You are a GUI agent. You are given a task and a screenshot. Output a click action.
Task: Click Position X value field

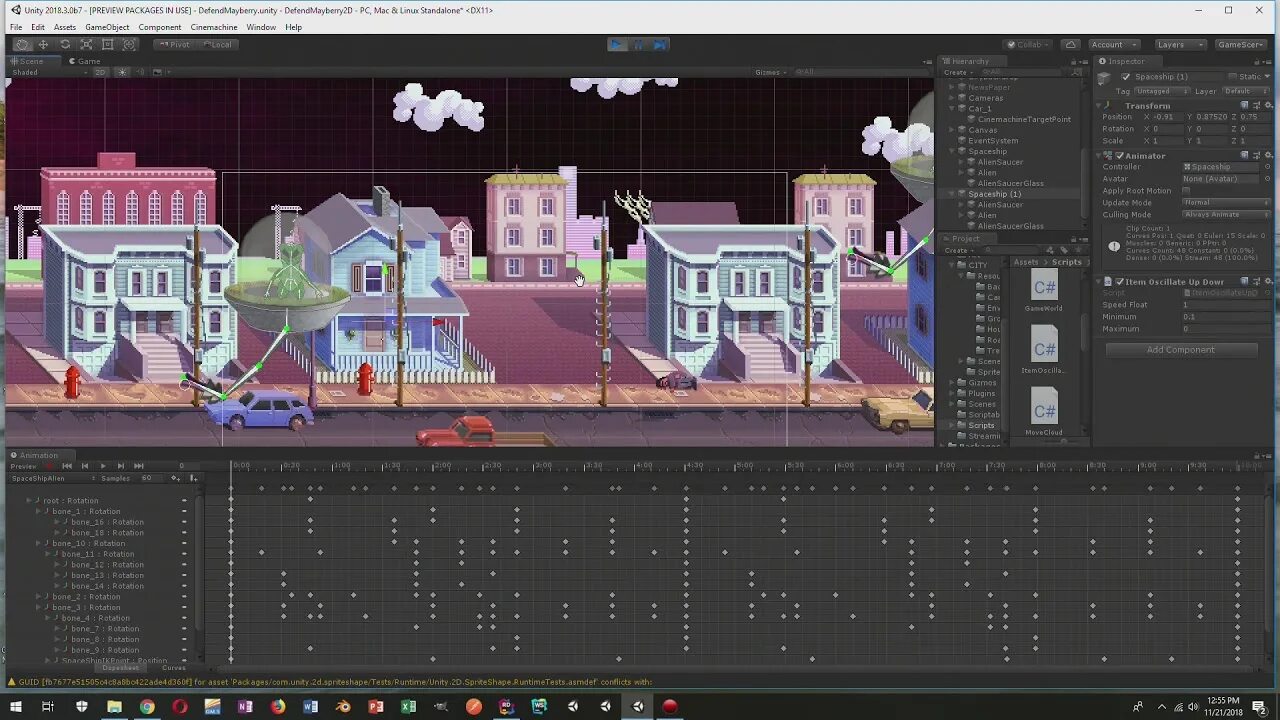pyautogui.click(x=1166, y=117)
